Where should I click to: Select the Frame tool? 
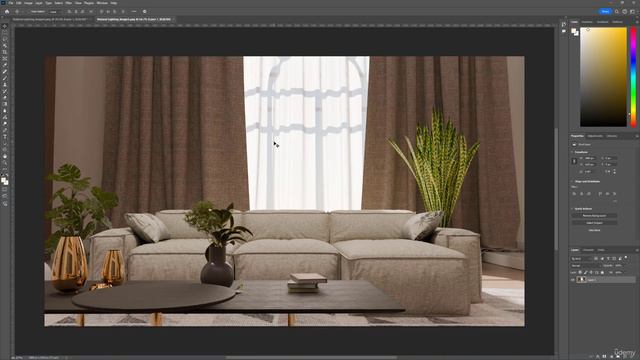pos(5,58)
